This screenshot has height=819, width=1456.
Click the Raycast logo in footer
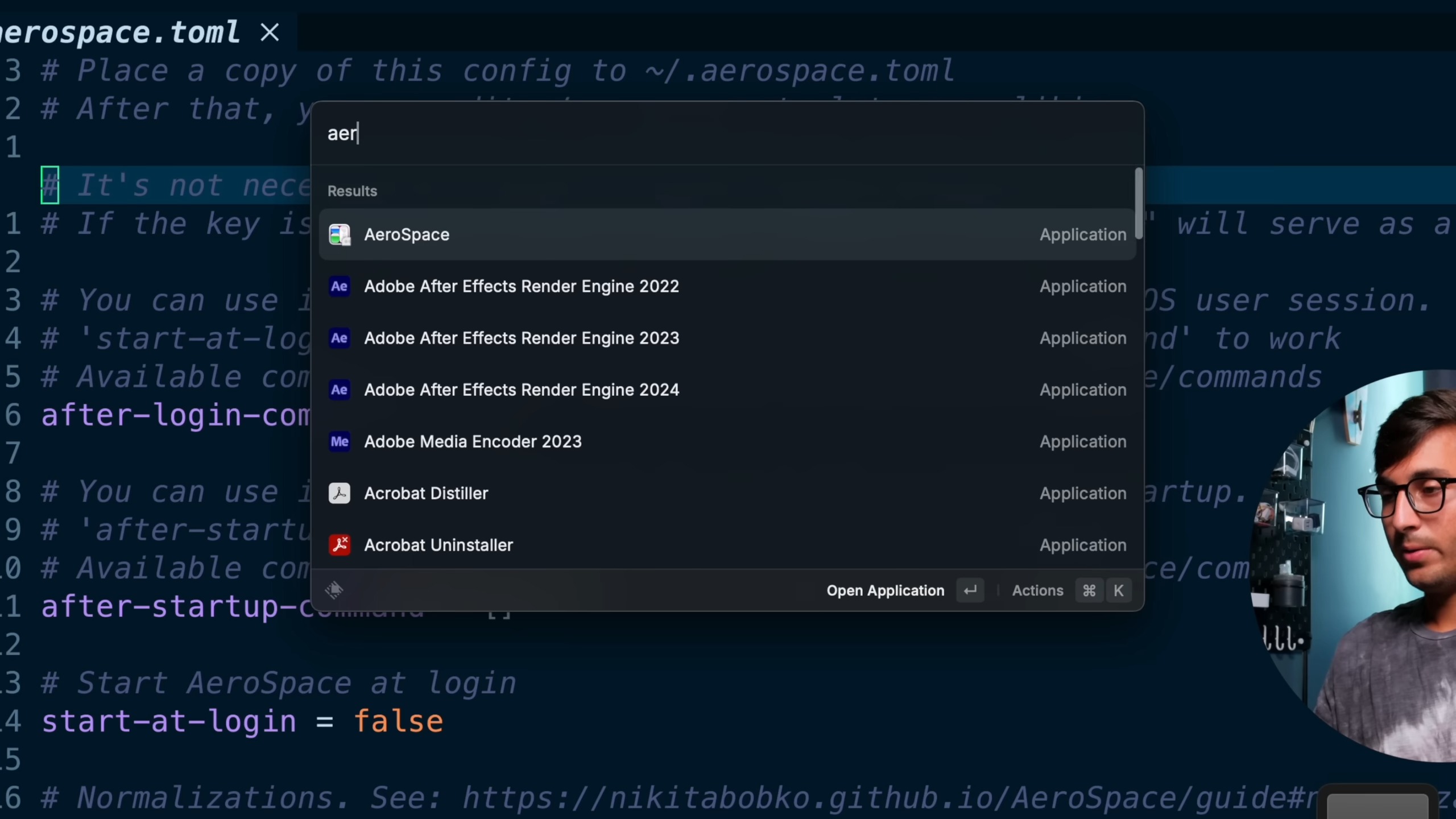pyautogui.click(x=334, y=590)
